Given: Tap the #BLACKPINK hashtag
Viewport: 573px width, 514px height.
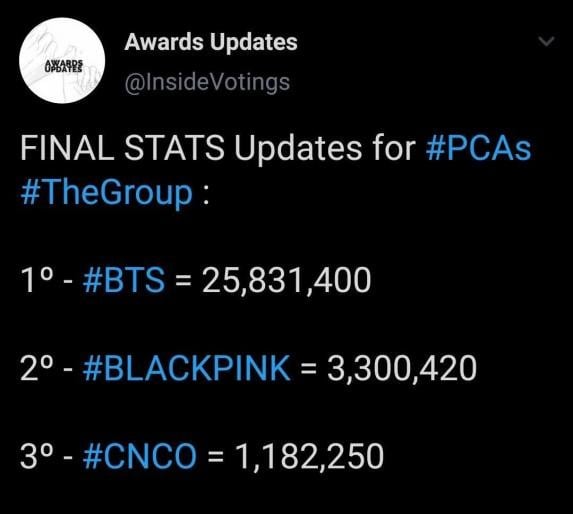Looking at the screenshot, I should 187,368.
